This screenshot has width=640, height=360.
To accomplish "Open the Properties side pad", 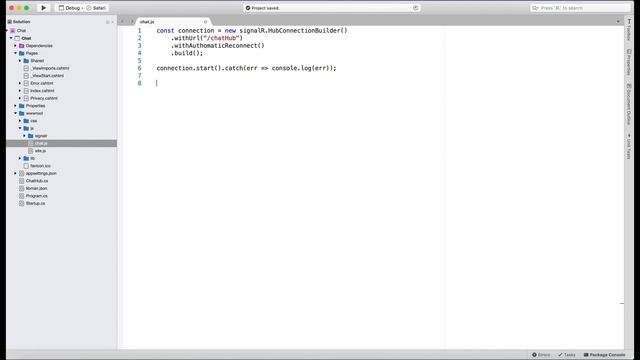I will pos(629,62).
